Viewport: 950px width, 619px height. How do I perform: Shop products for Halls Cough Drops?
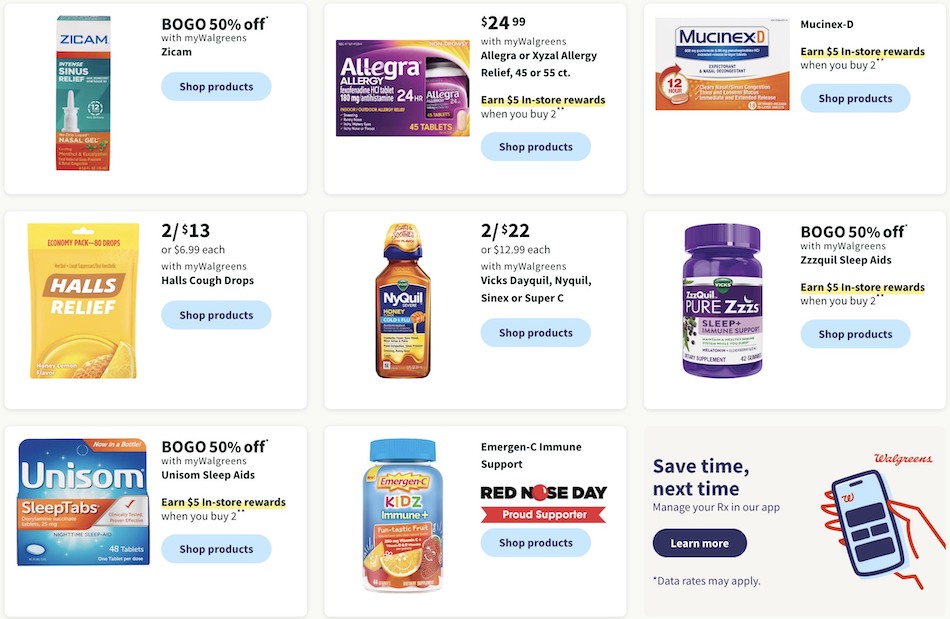coord(216,315)
